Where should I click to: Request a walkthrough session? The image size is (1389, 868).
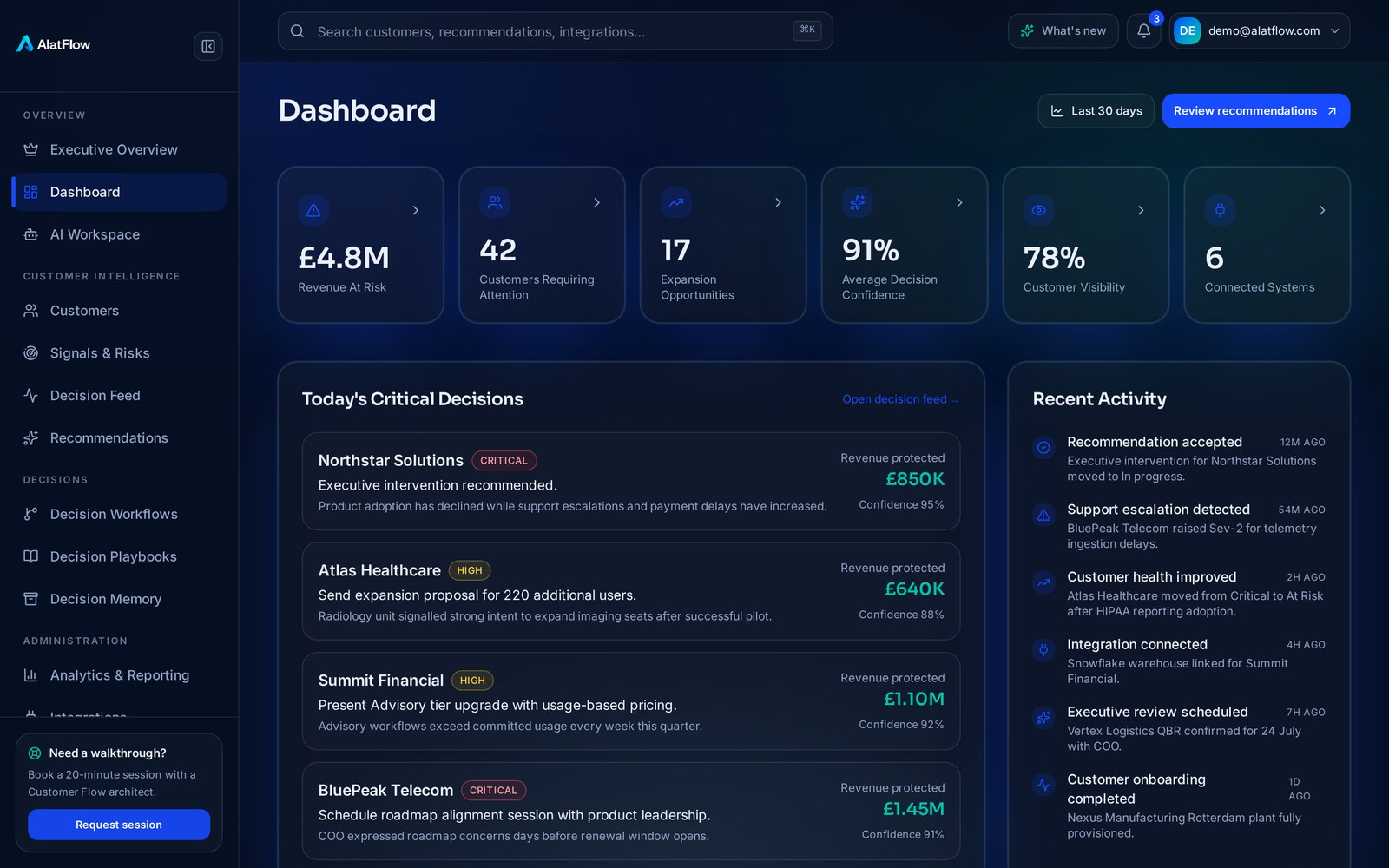click(119, 825)
